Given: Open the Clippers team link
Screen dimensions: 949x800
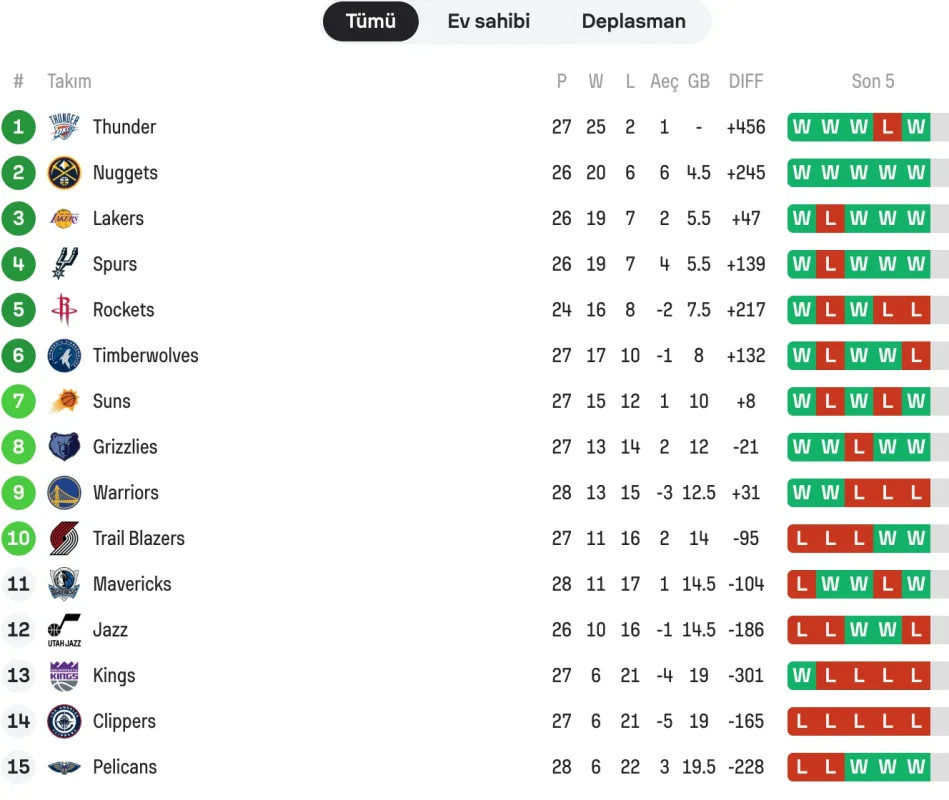Looking at the screenshot, I should click(124, 721).
